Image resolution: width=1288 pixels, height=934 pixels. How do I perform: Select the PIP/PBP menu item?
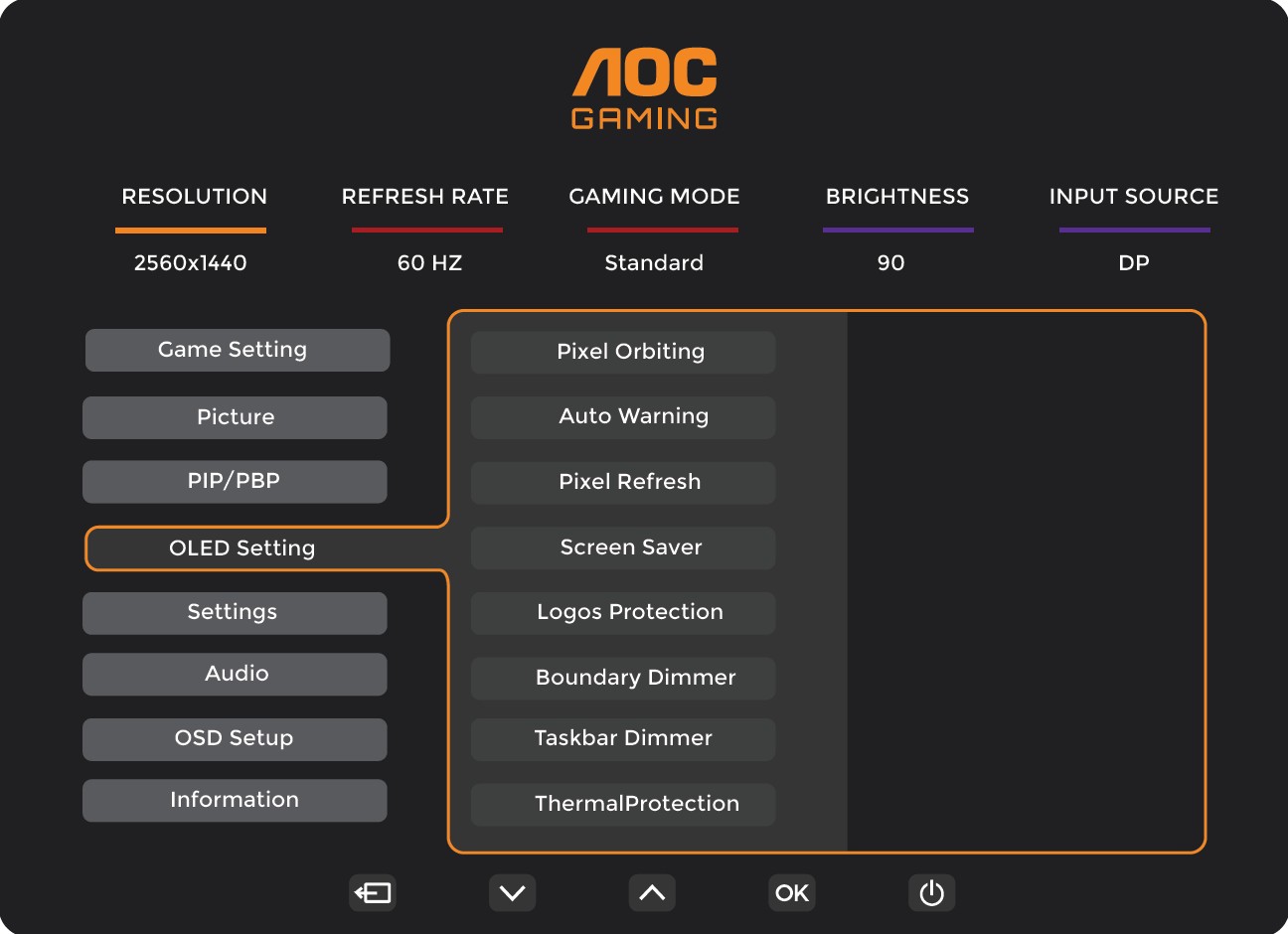tap(235, 482)
